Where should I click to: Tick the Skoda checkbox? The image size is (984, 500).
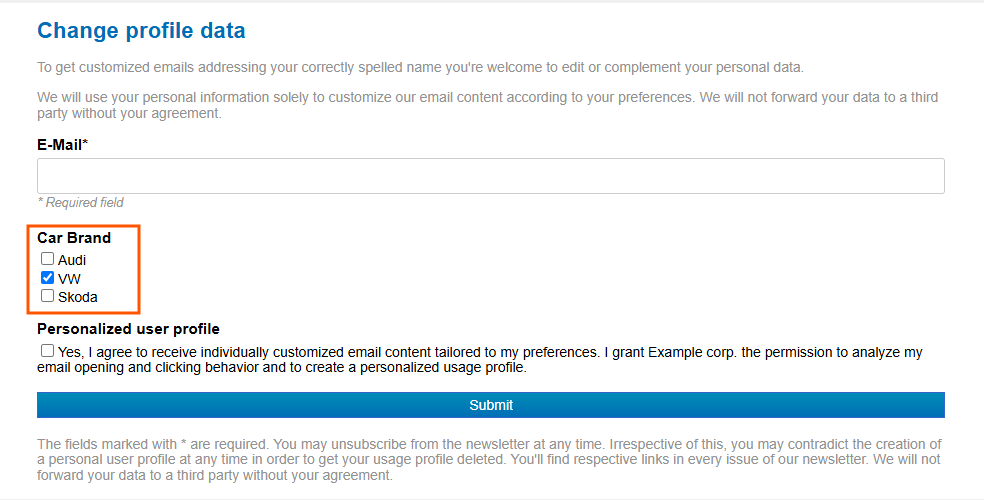pyautogui.click(x=48, y=296)
